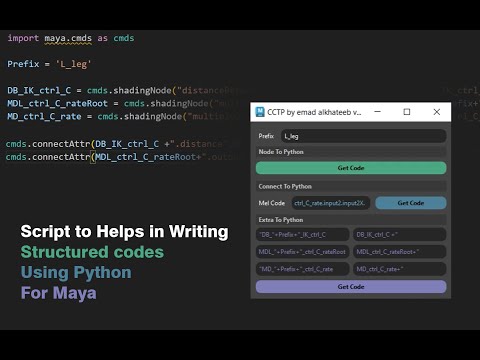Click the blue caption "Using Python"

point(76,273)
